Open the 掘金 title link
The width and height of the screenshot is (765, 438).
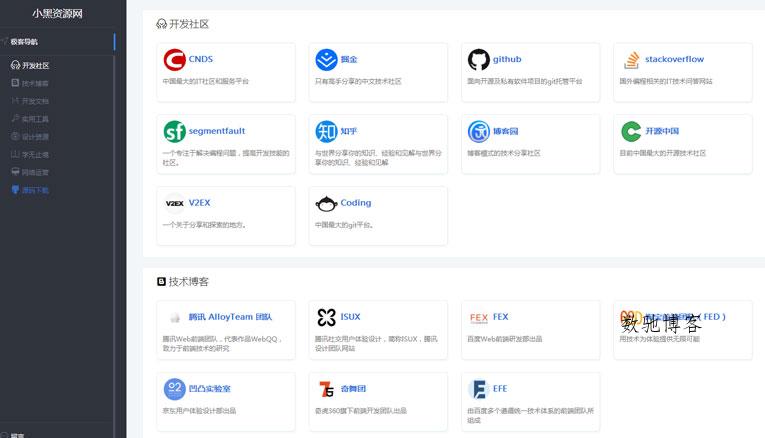(x=349, y=59)
